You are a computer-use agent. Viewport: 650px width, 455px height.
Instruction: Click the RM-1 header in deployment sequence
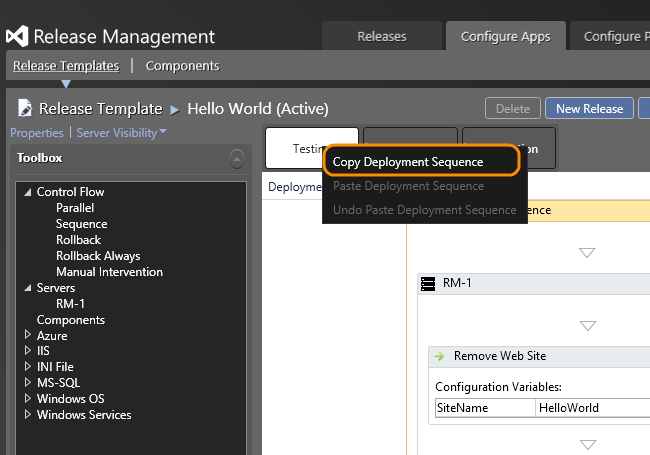pyautogui.click(x=534, y=284)
